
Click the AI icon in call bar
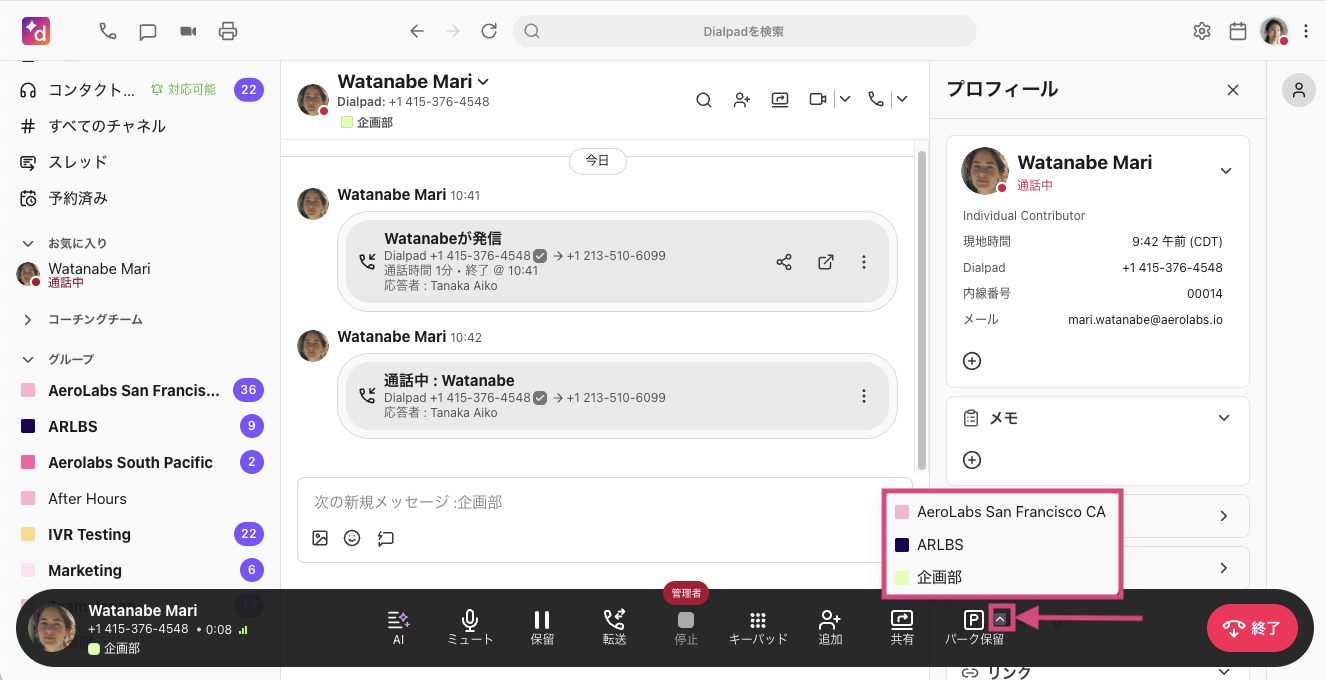[x=398, y=621]
